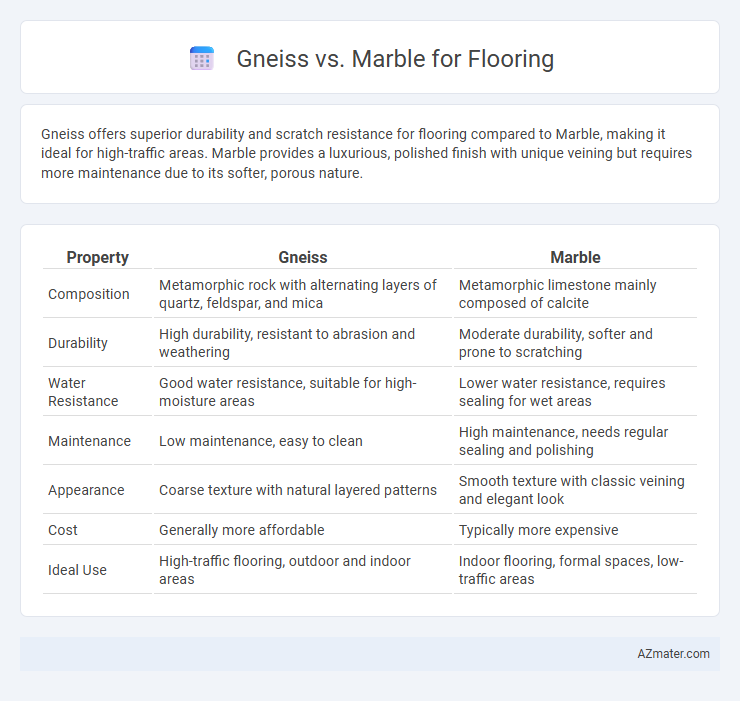Click the 'Marble' column header
This screenshot has height=701, width=740.
tap(575, 257)
